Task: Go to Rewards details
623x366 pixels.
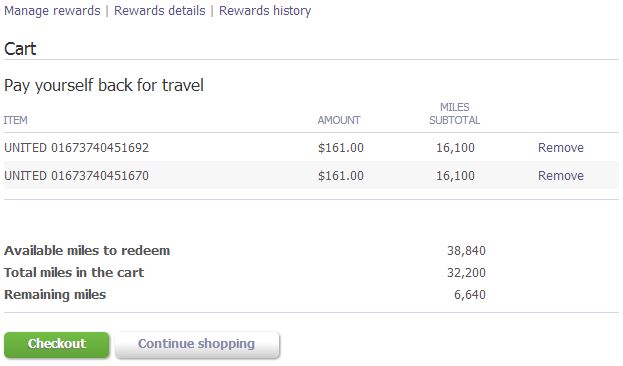Action: 159,11
